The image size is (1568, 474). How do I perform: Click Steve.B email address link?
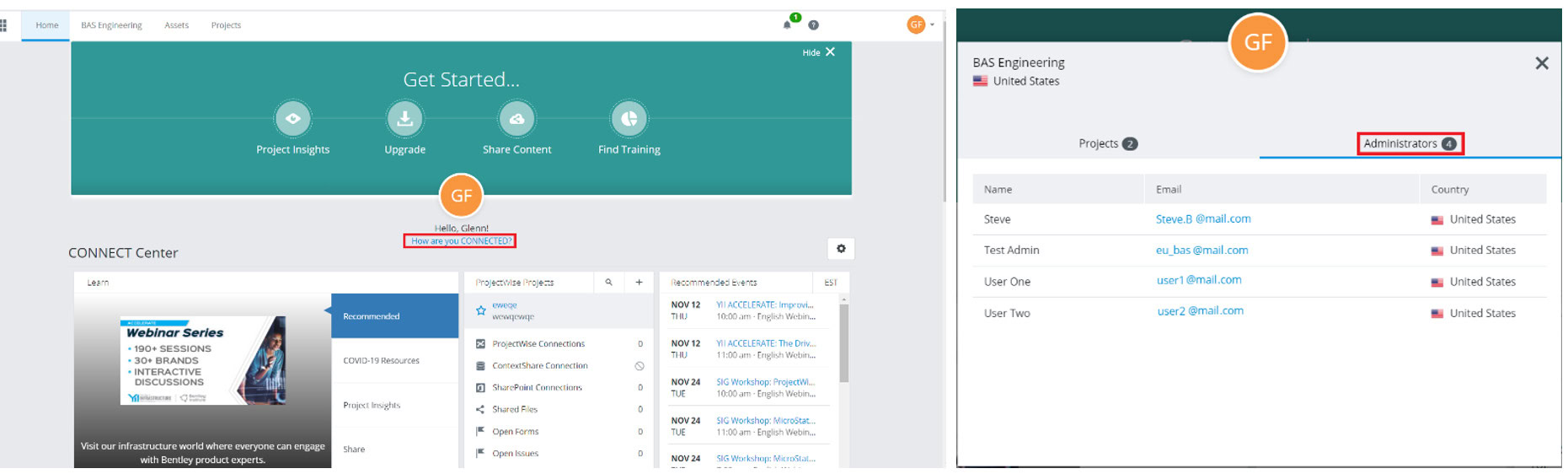coord(1202,219)
